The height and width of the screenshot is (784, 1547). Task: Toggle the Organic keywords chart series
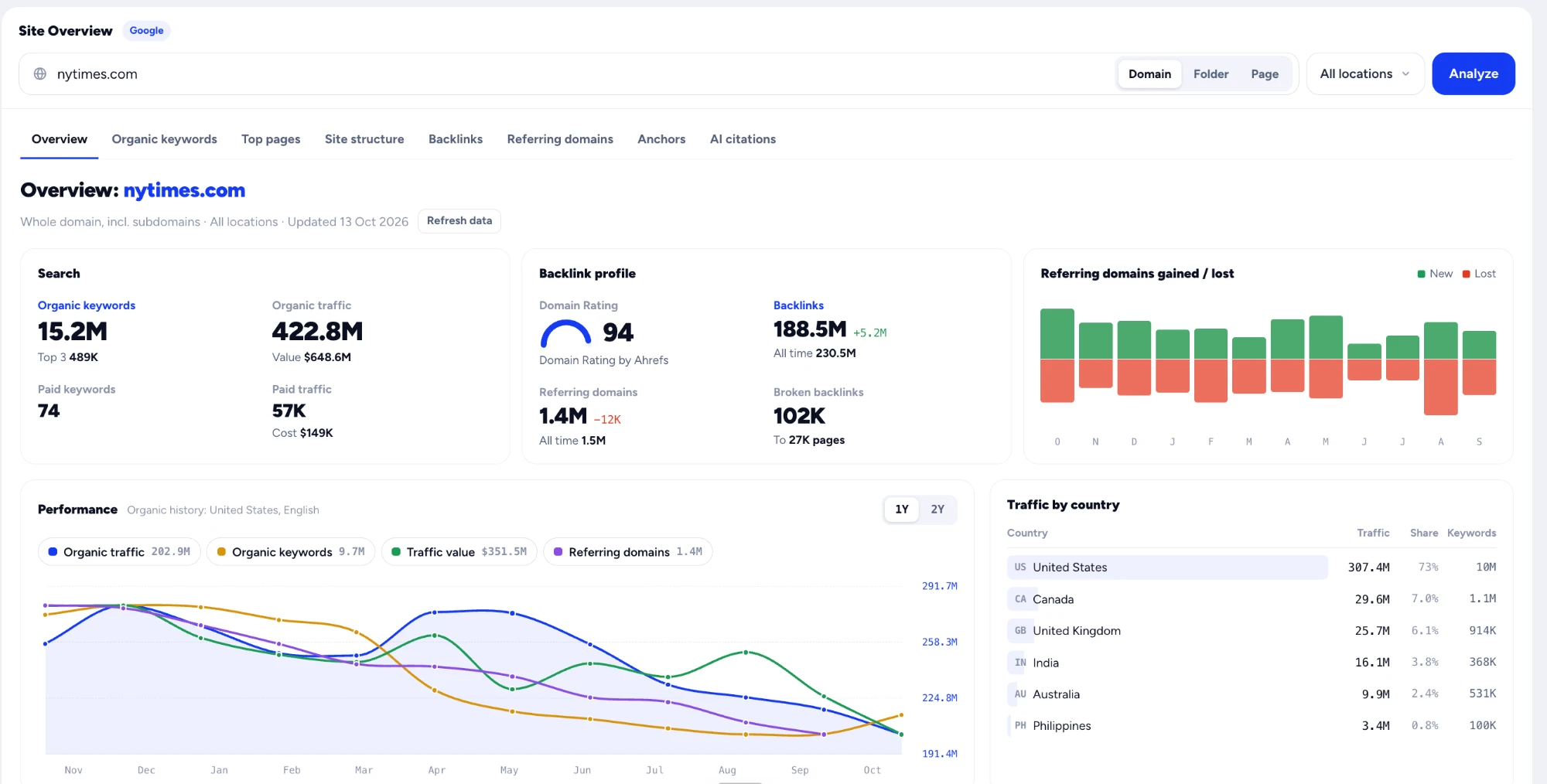(291, 552)
